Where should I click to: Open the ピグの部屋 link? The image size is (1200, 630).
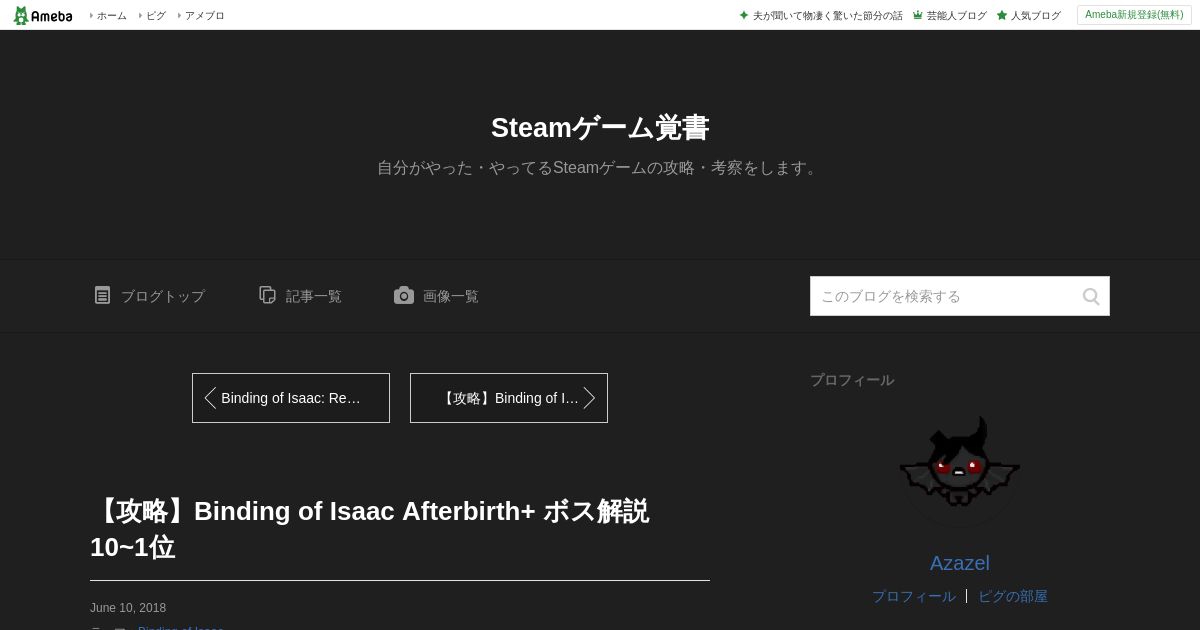[1013, 596]
